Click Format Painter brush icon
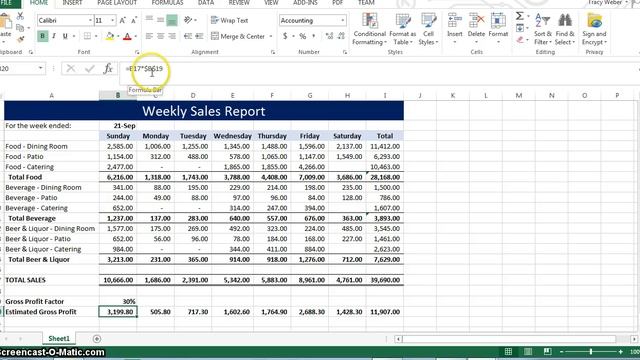Image resolution: width=640 pixels, height=360 pixels. pyautogui.click(x=20, y=40)
